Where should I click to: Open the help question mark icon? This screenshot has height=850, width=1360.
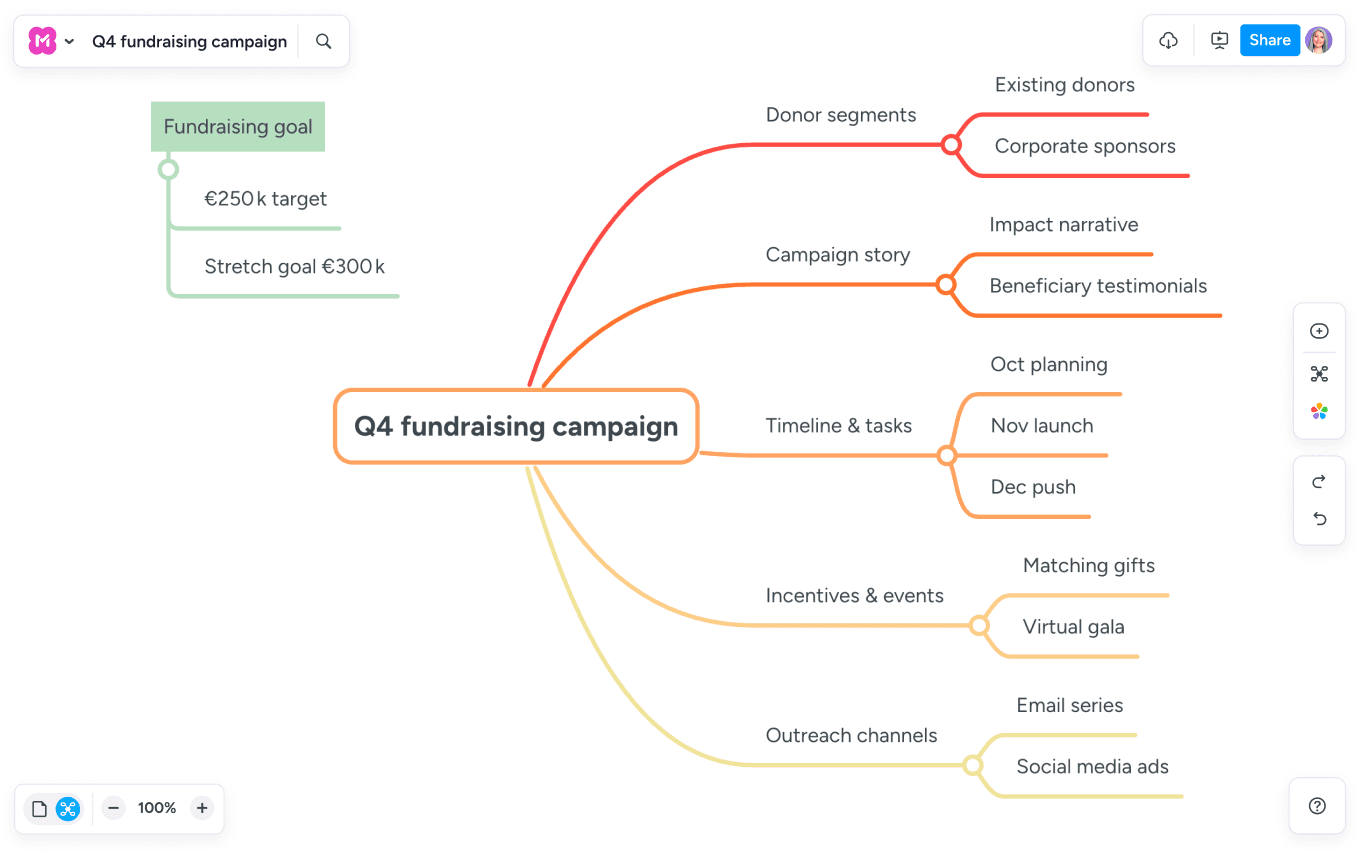coord(1317,806)
